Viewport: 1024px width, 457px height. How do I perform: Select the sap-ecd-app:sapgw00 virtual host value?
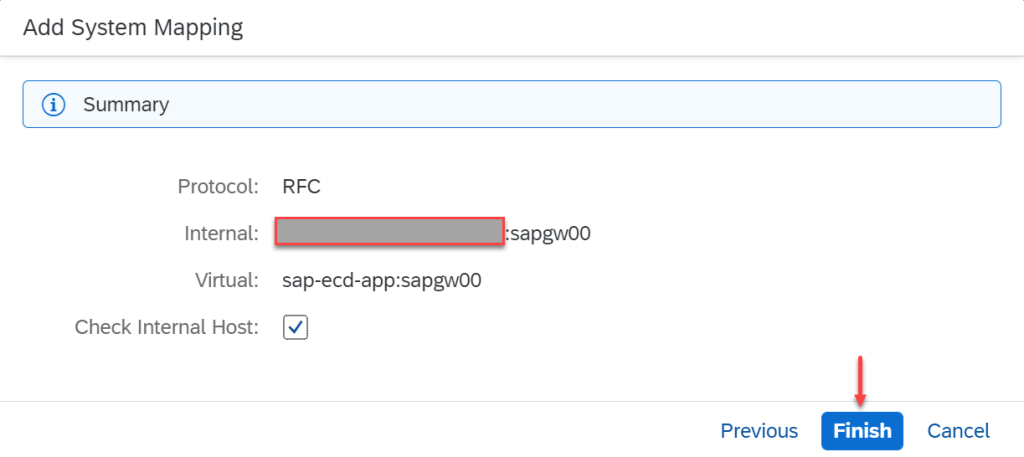[x=382, y=280]
